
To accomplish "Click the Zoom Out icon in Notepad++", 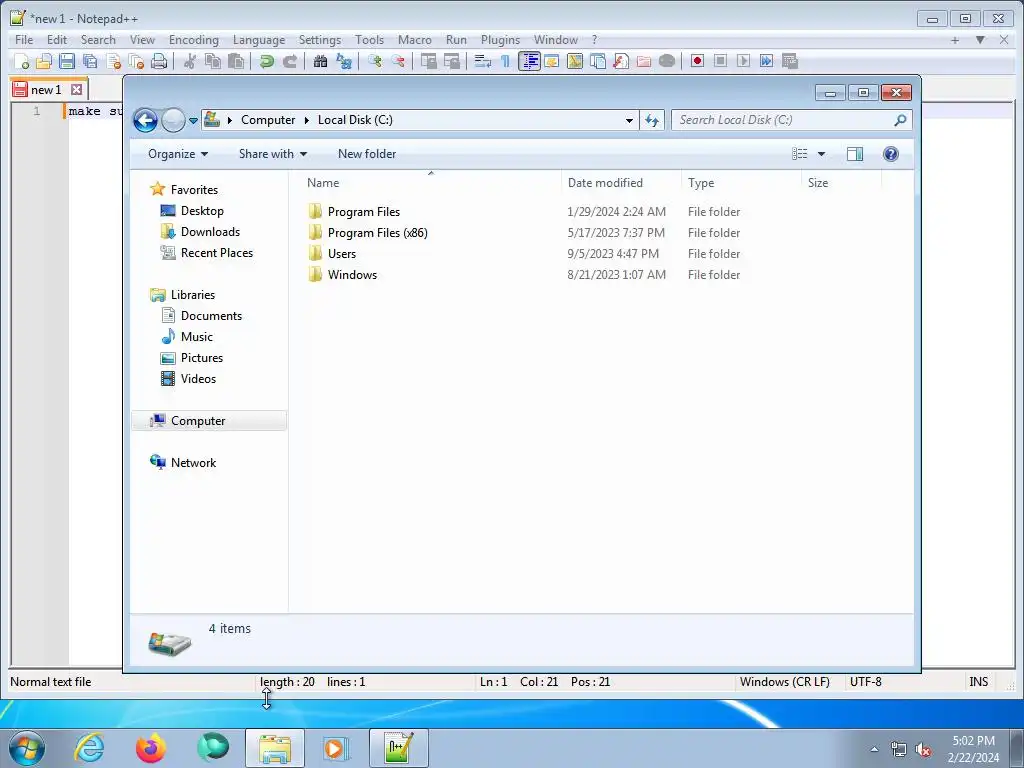I will tap(398, 61).
